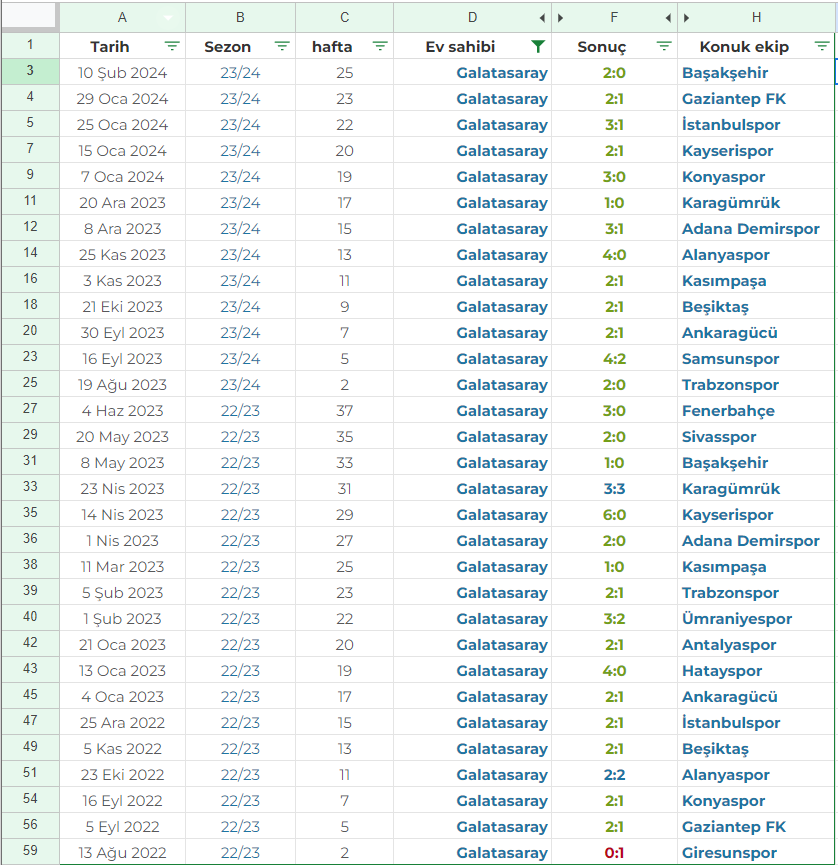
Task: Open Adana Demirspor link in row 12
Action: 750,228
